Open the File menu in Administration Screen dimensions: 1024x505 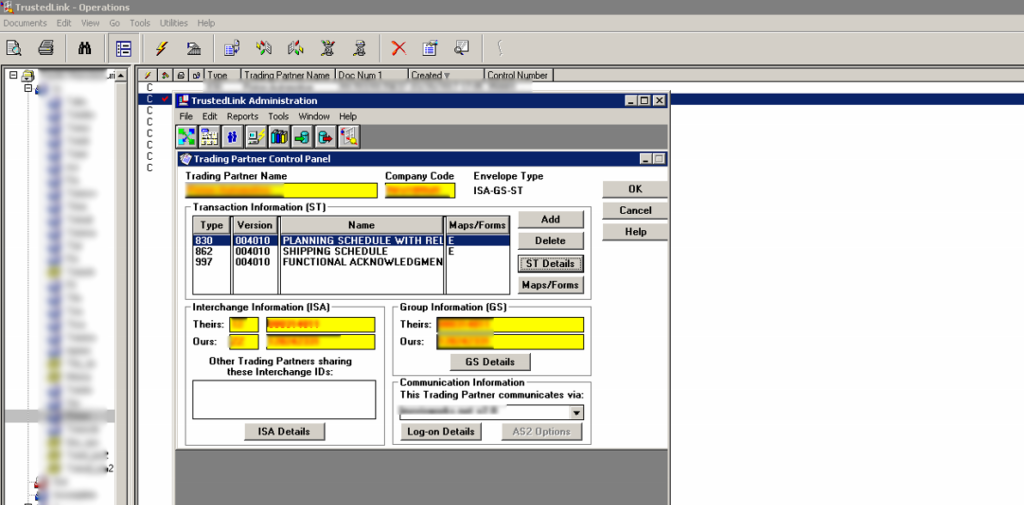186,116
